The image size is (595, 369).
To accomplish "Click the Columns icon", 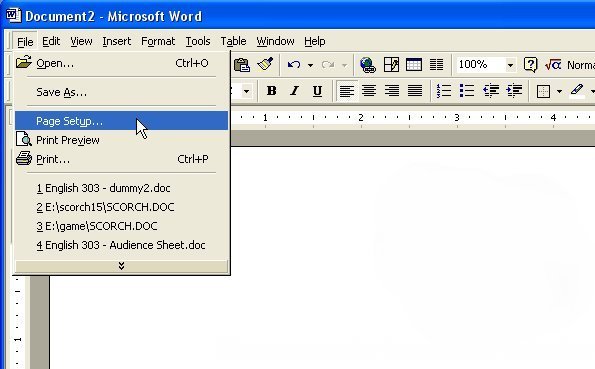I will coord(436,65).
